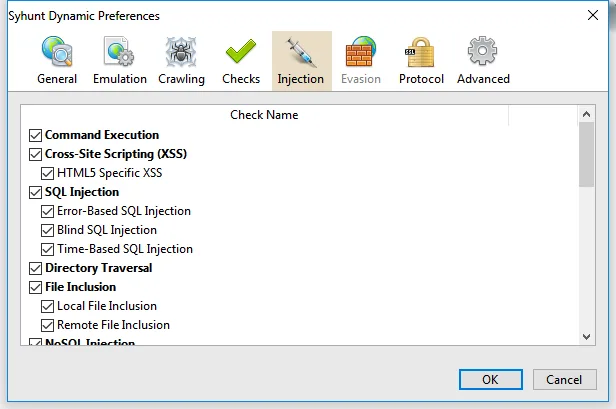Select the Local File Inclusion label
This screenshot has height=409, width=616.
click(107, 306)
